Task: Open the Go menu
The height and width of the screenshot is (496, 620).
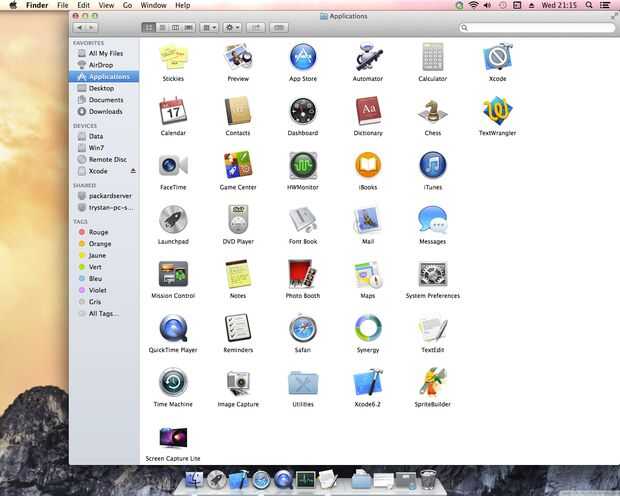Action: (127, 5)
